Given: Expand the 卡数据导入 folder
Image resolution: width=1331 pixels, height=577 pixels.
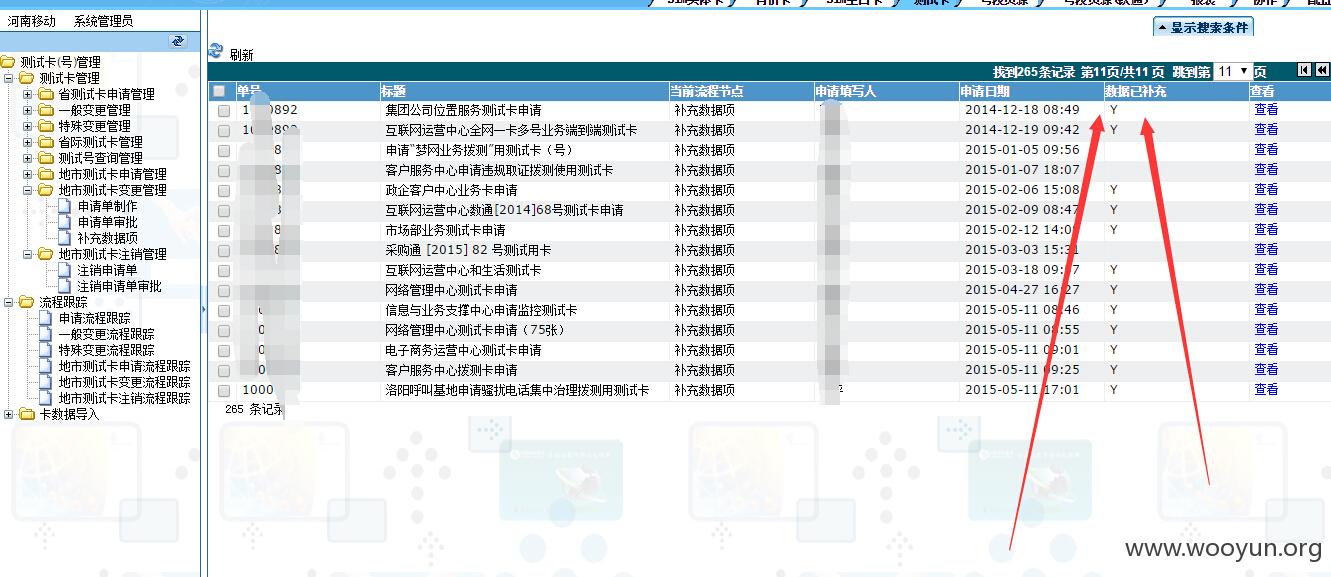Looking at the screenshot, I should [9, 414].
